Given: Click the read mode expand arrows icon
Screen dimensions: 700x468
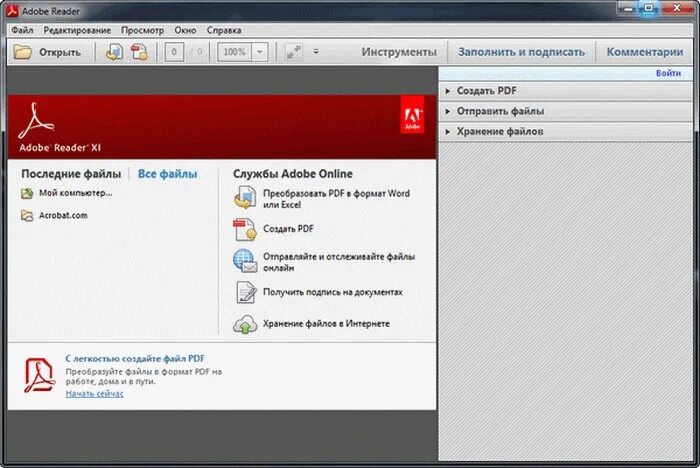Looking at the screenshot, I should click(x=294, y=52).
